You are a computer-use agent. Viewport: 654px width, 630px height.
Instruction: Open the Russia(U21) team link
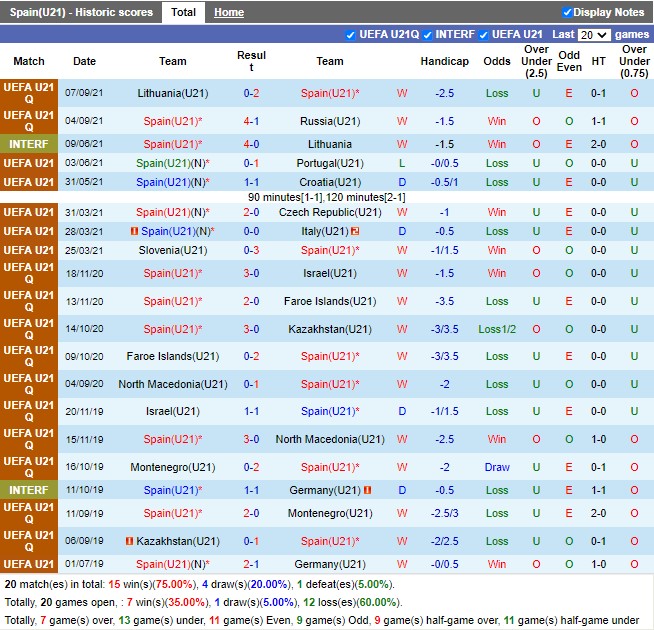point(329,121)
